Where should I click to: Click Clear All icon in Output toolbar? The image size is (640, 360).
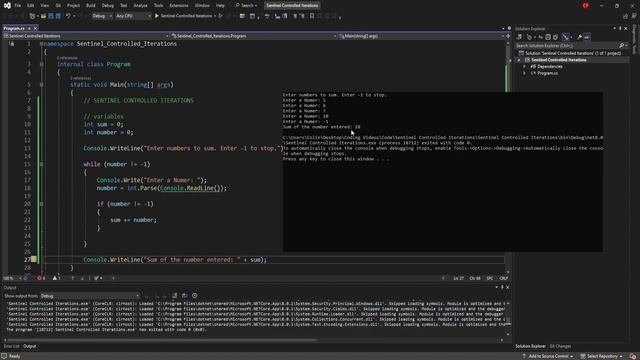click(174, 296)
